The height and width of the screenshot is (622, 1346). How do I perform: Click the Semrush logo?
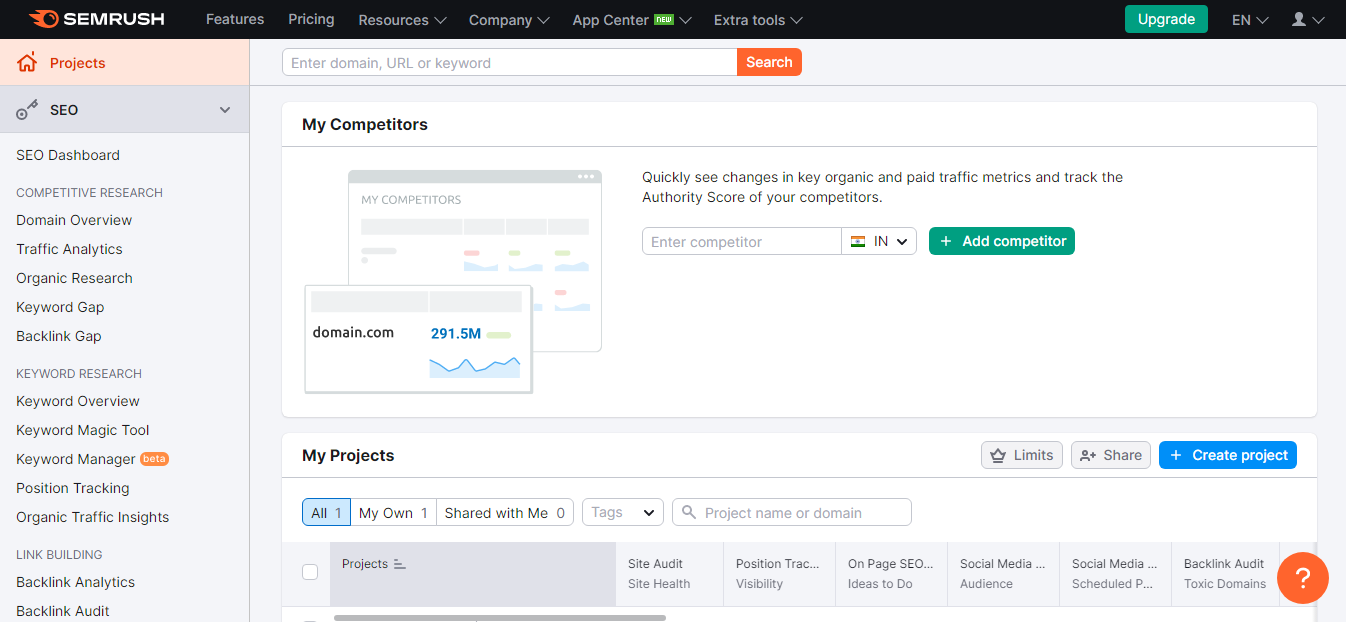(x=96, y=19)
